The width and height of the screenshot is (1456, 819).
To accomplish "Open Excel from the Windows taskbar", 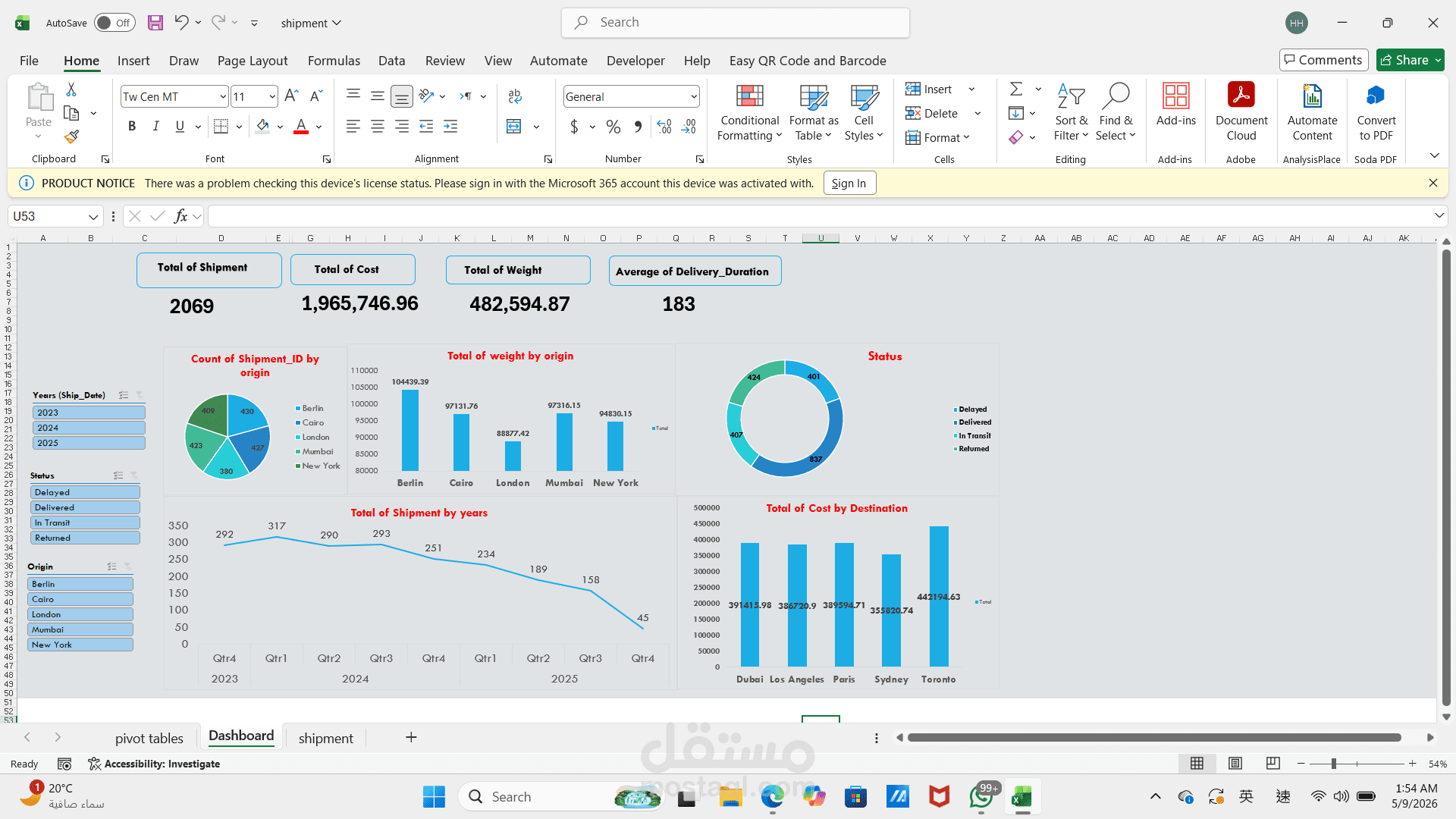I will 1021,797.
